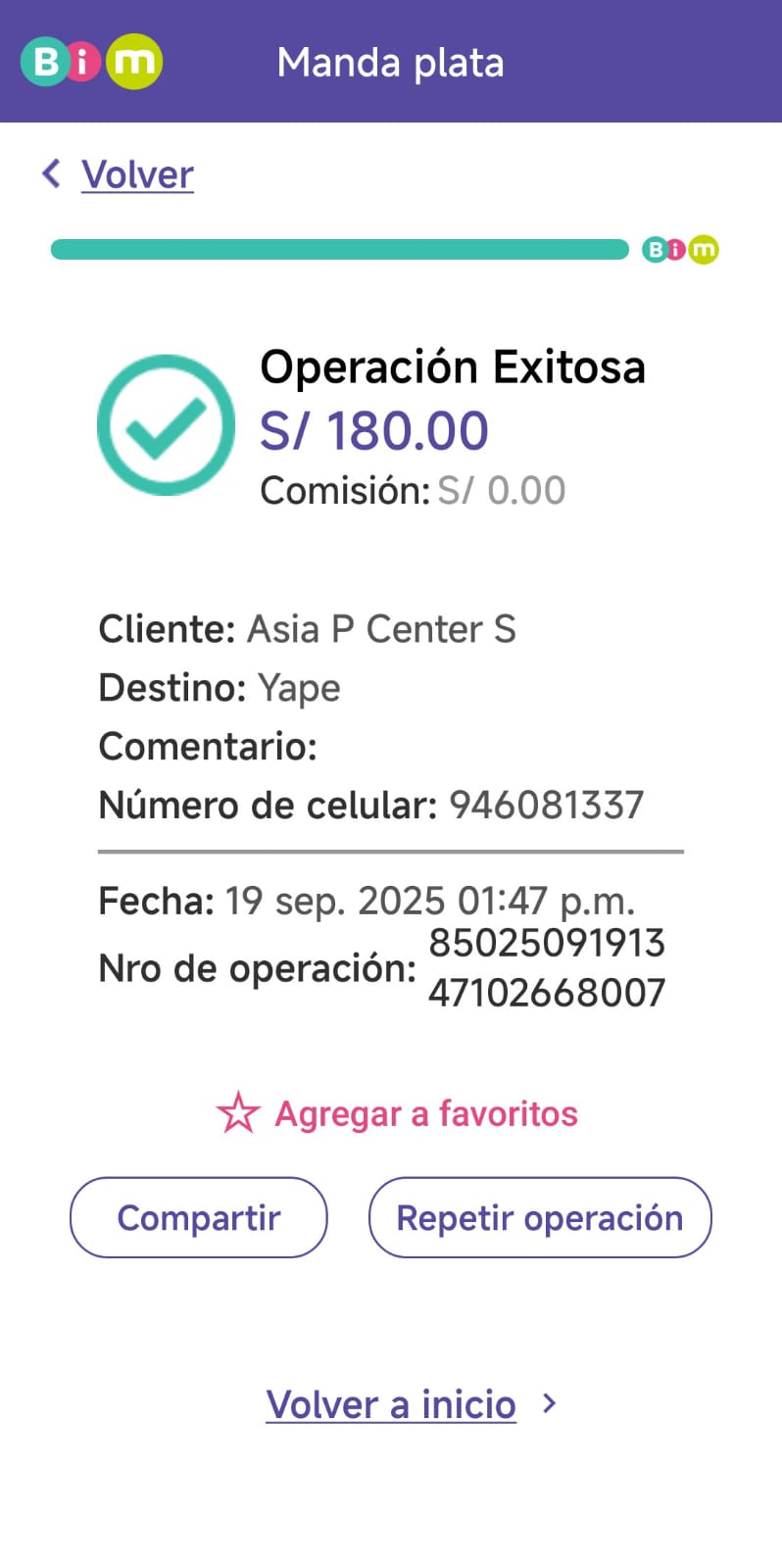Viewport: 782px width, 1568px height.
Task: Tap the pink star favorites icon
Action: click(237, 1113)
